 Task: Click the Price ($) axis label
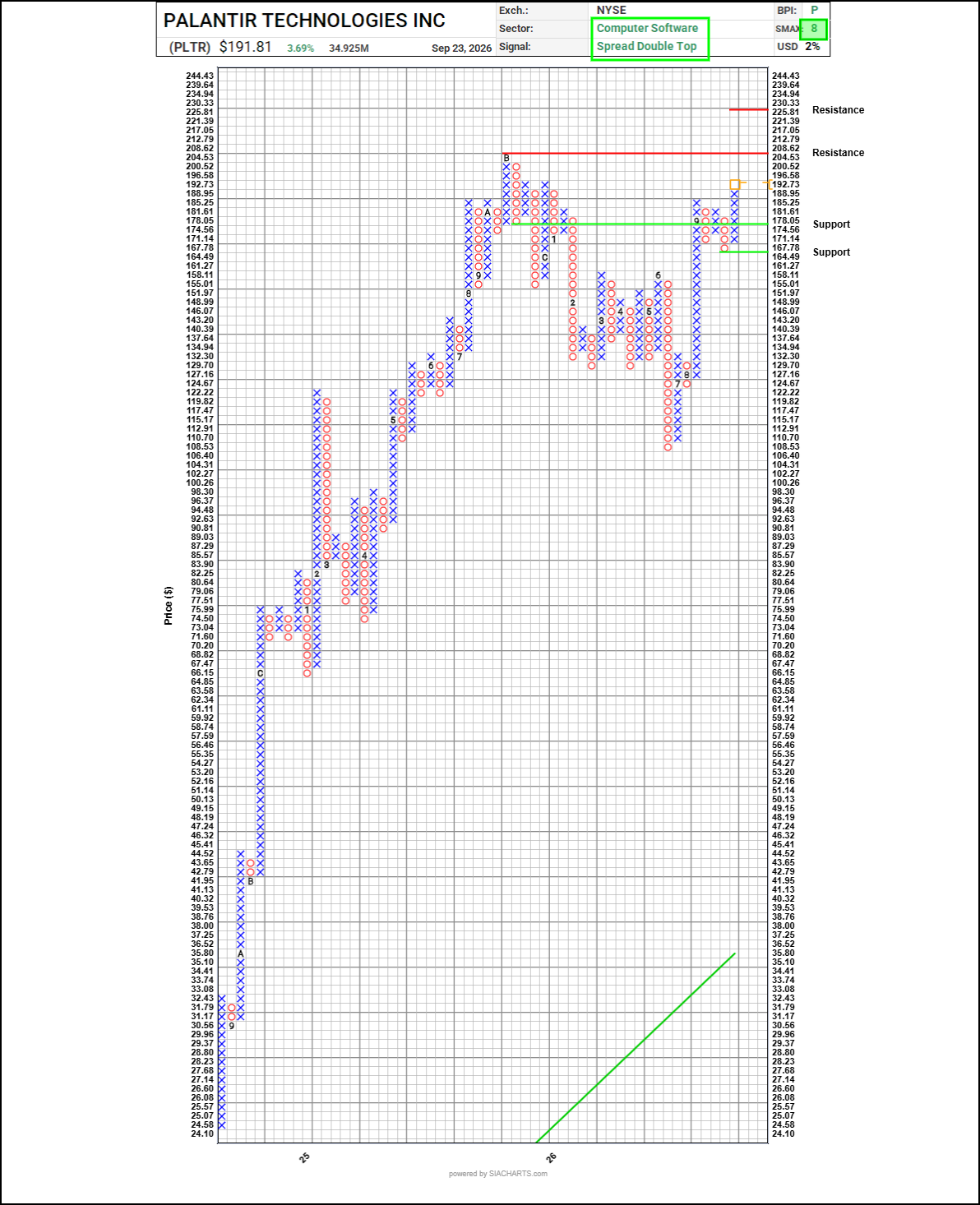pyautogui.click(x=169, y=606)
